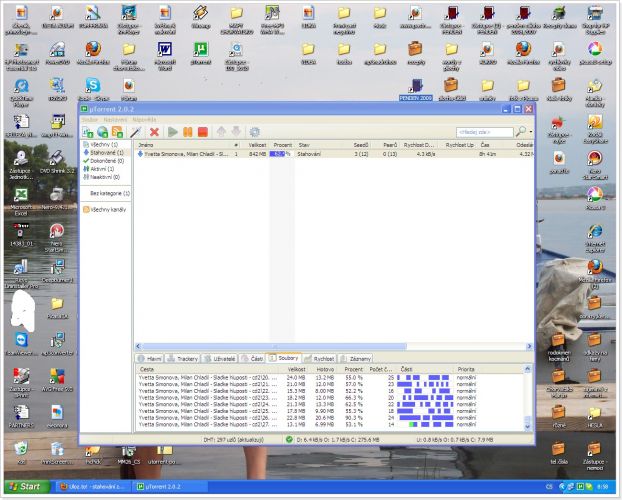Stop the torrent with red stop icon

click(203, 132)
